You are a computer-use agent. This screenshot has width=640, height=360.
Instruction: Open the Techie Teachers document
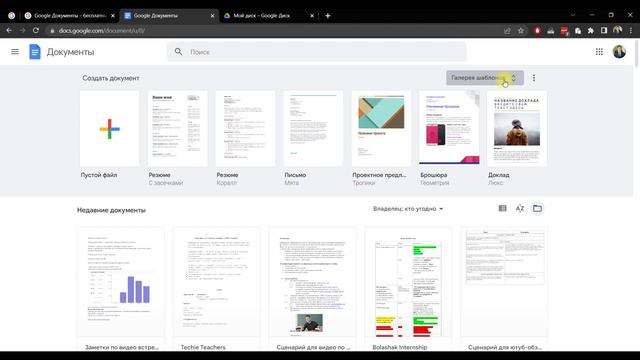(x=216, y=289)
